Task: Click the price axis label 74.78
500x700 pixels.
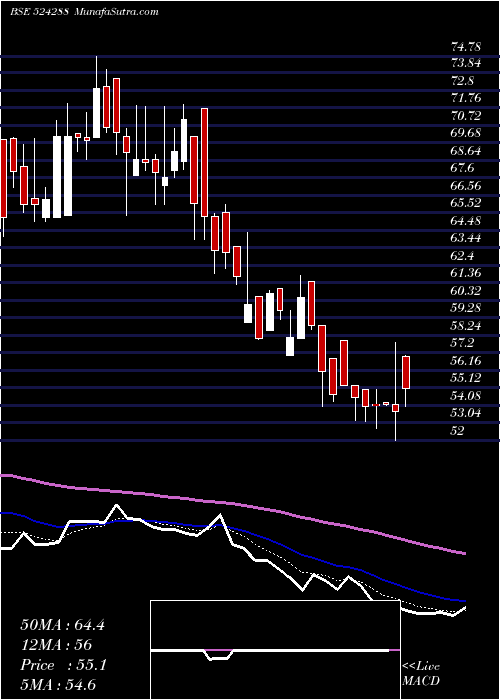Action: pos(467,46)
